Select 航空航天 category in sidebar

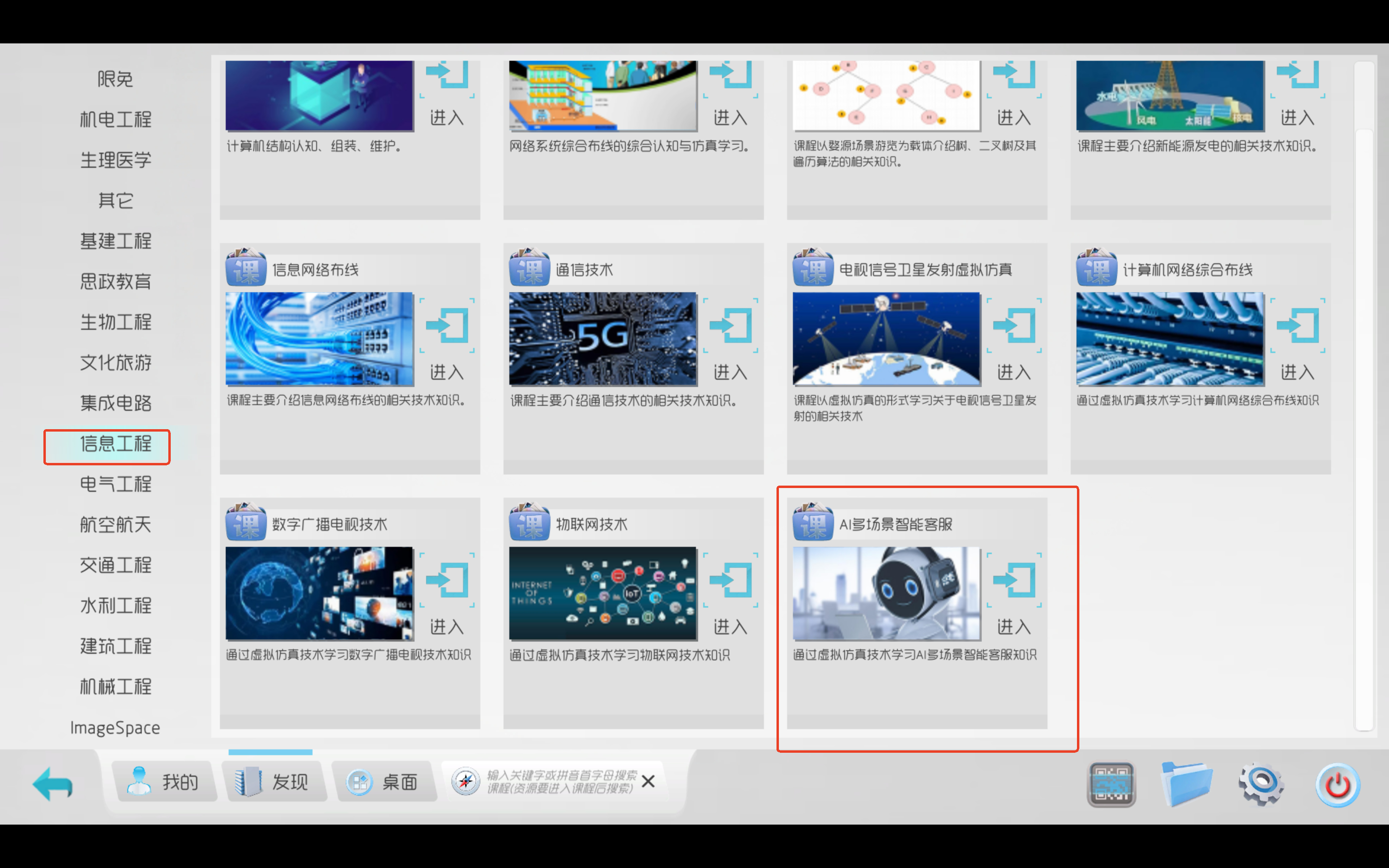tap(115, 524)
